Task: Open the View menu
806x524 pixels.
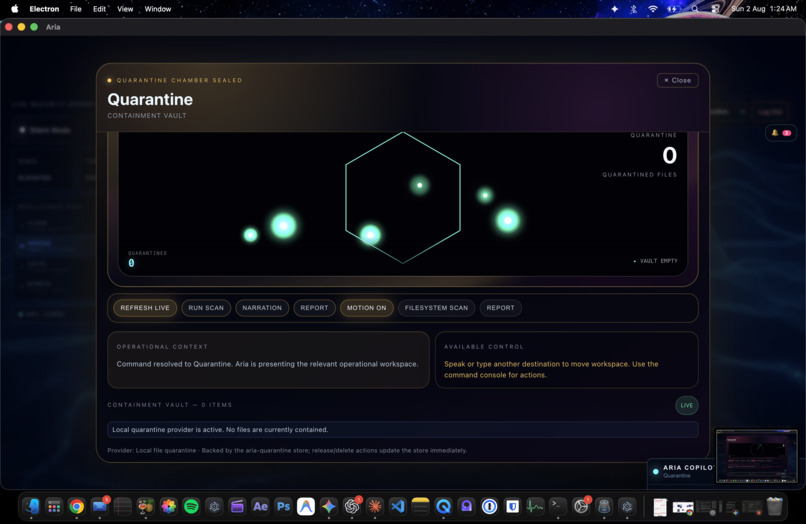Action: click(x=125, y=9)
